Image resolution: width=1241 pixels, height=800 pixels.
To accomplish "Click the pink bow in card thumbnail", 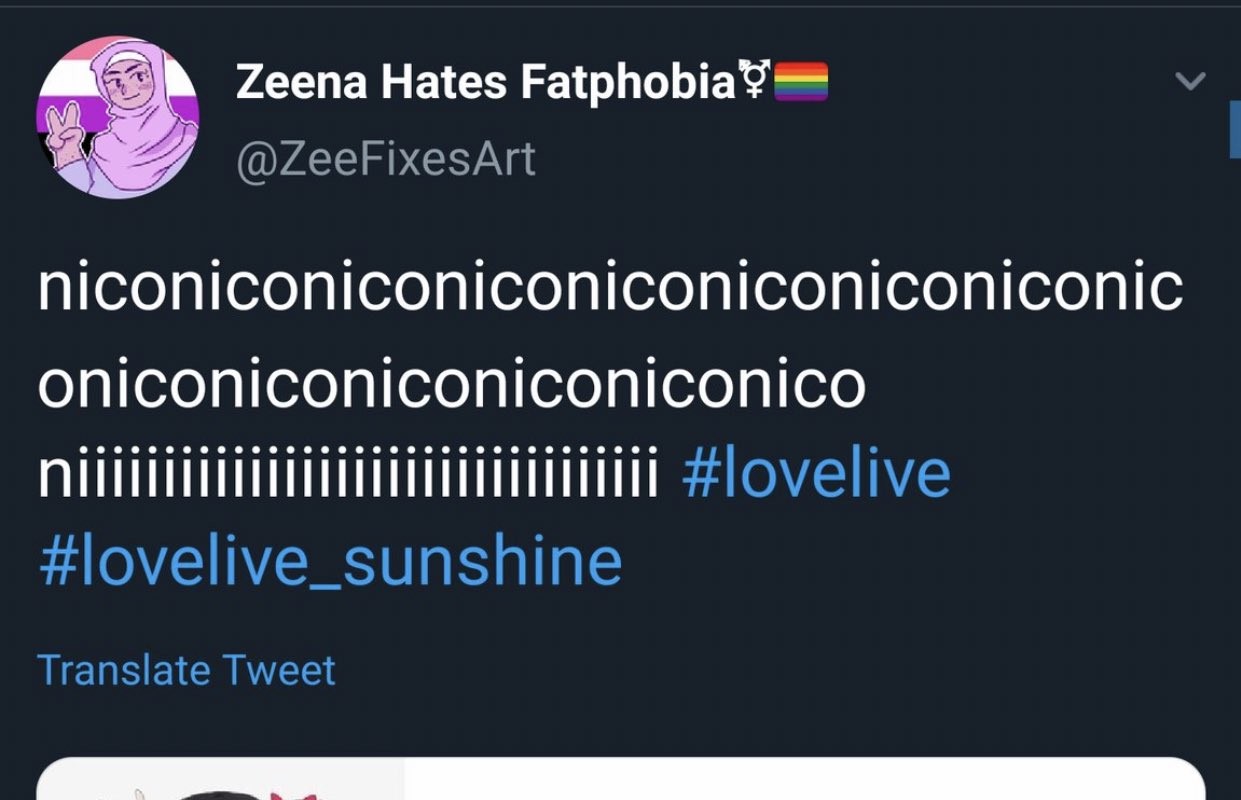I will pyautogui.click(x=297, y=794).
